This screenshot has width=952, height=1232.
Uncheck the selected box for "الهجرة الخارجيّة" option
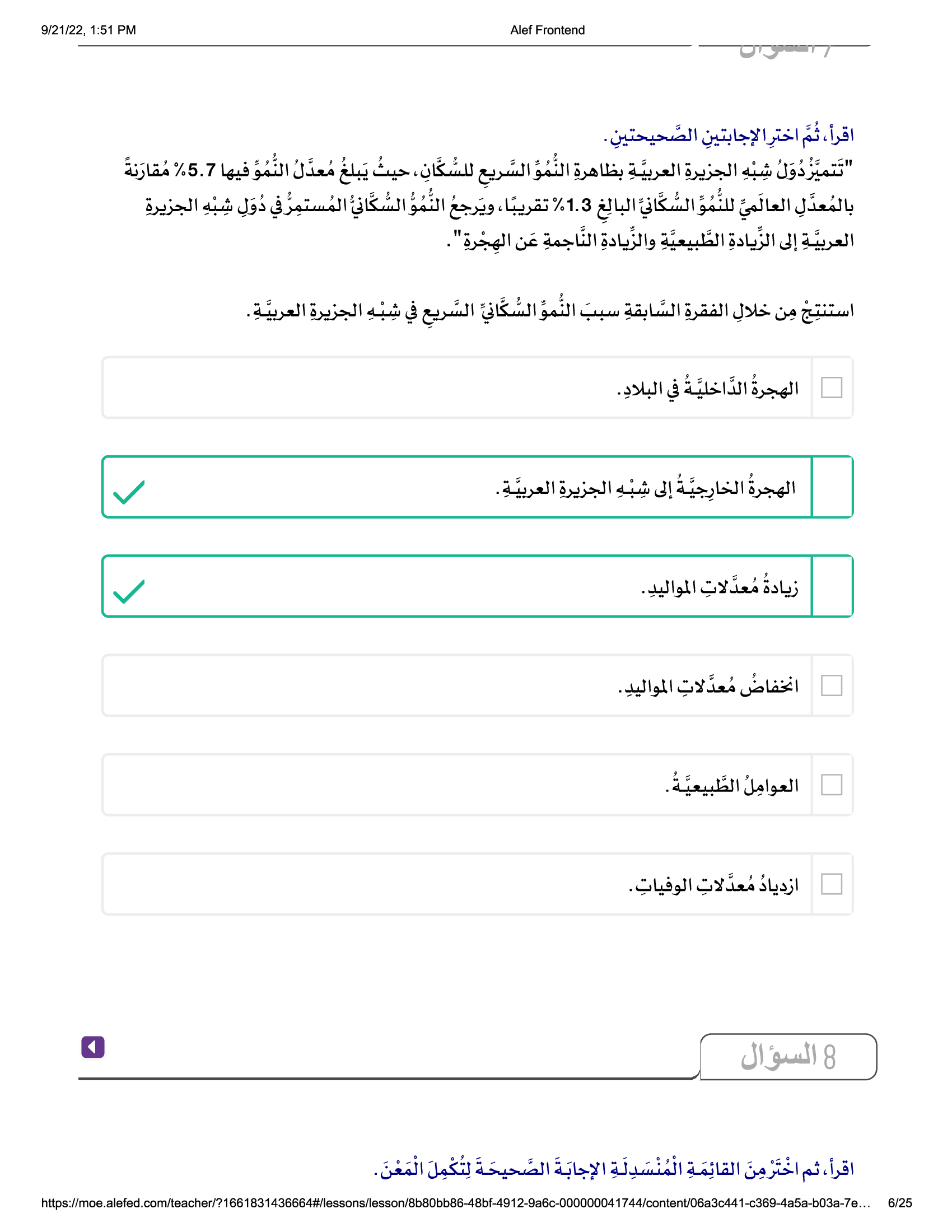click(831, 487)
